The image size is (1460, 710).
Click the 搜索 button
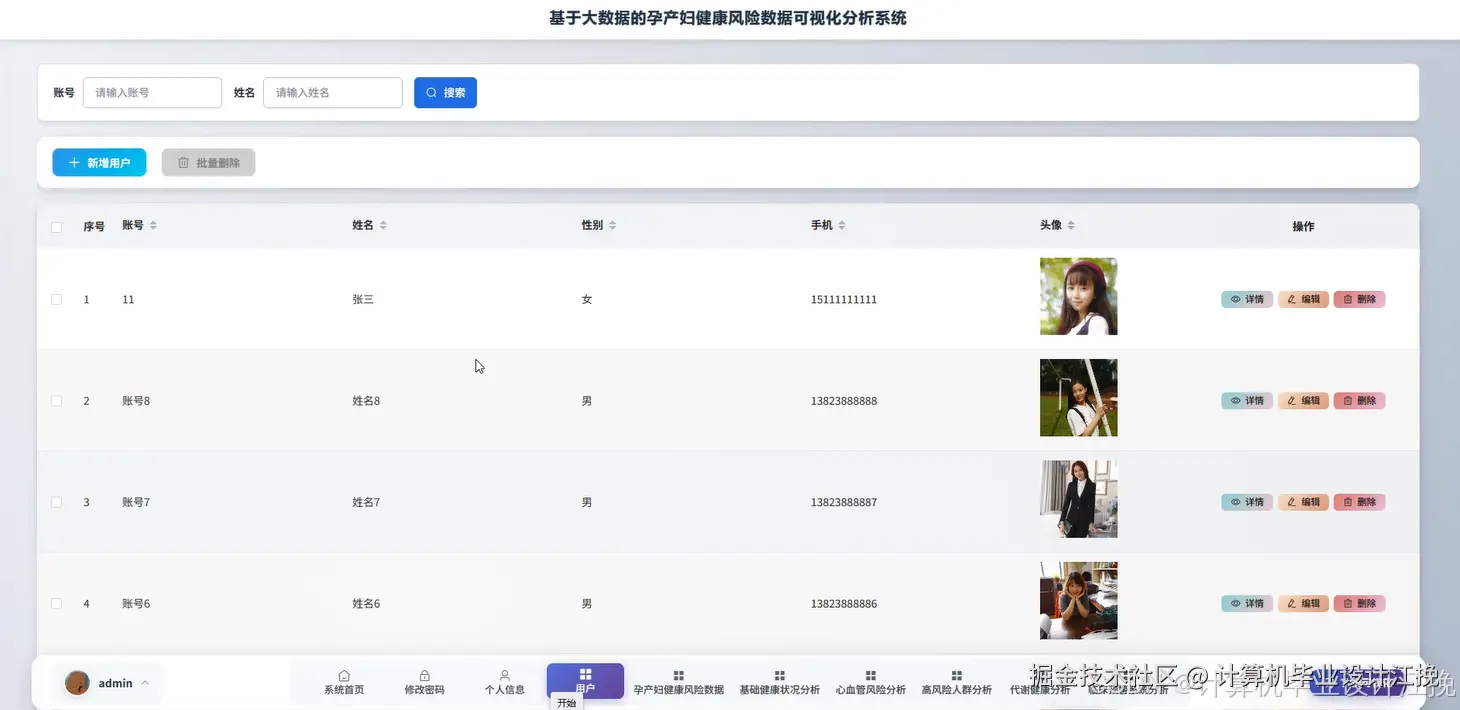point(445,92)
